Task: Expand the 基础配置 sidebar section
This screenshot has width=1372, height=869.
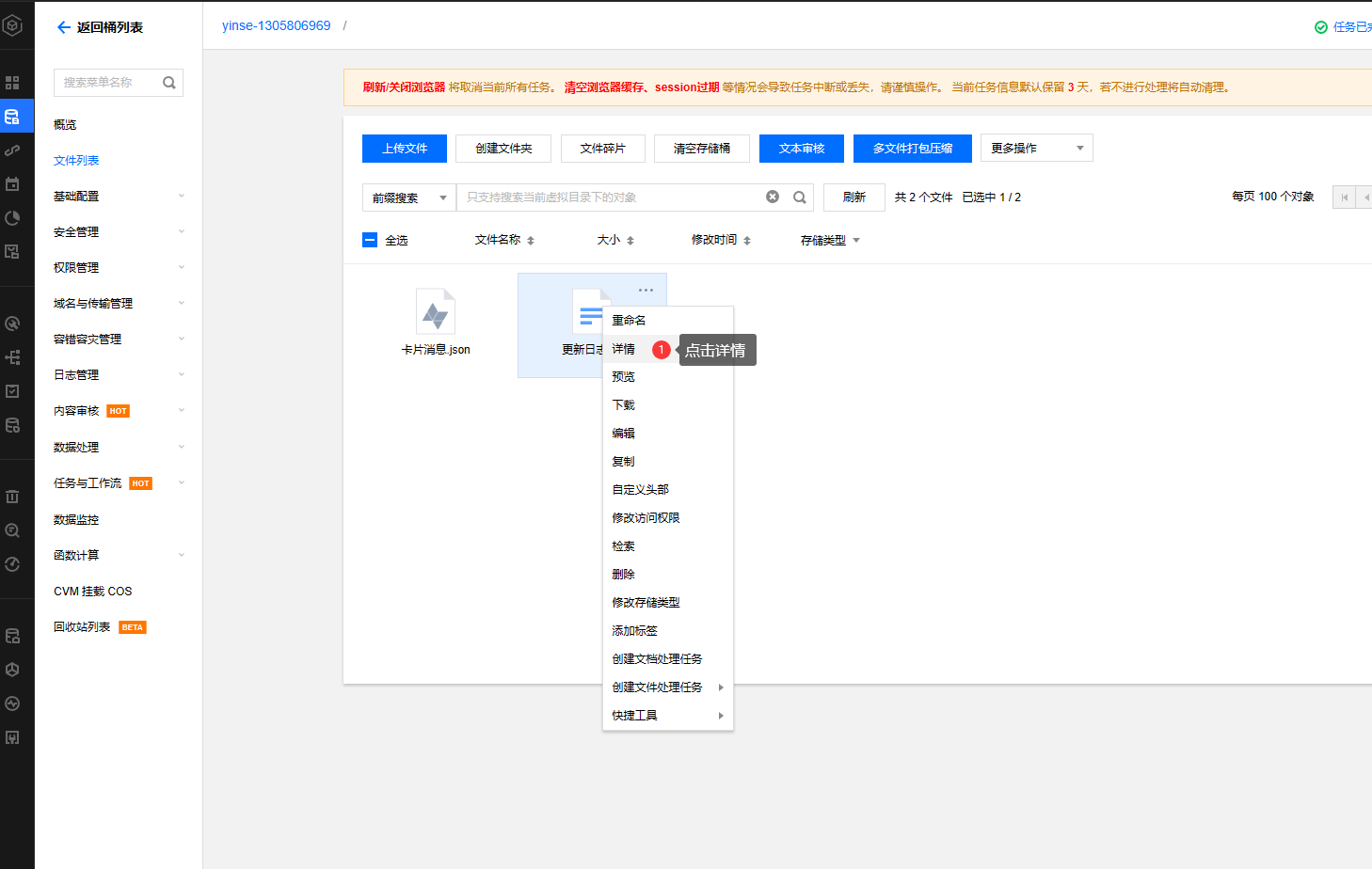Action: point(118,197)
